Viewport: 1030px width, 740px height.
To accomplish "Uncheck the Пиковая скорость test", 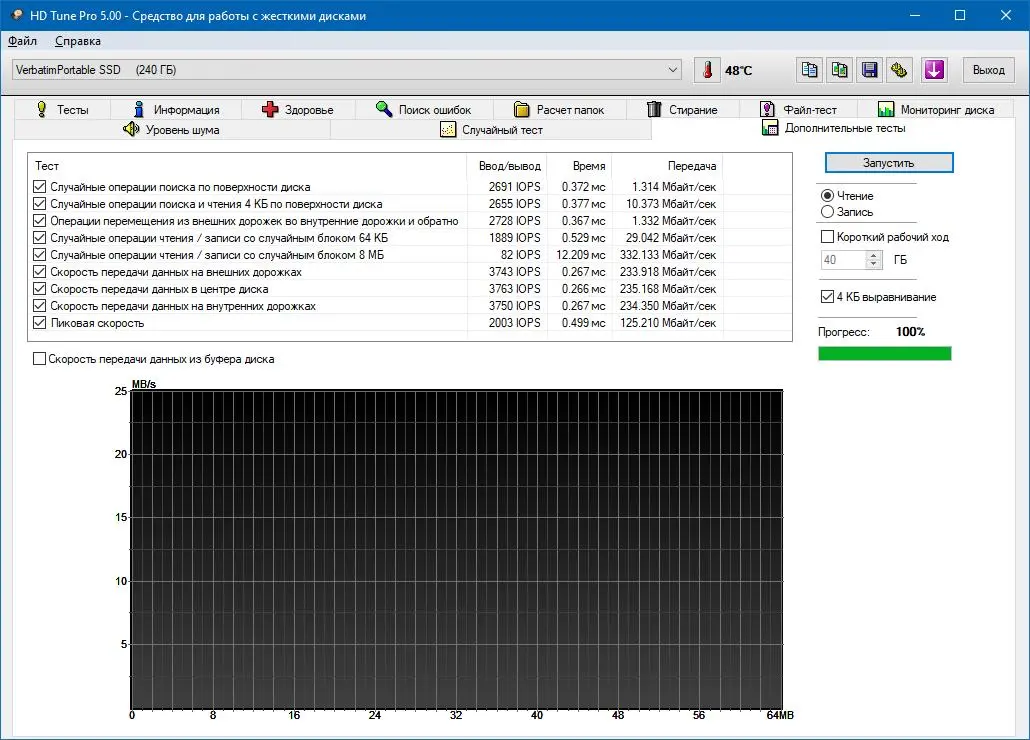I will tap(39, 323).
